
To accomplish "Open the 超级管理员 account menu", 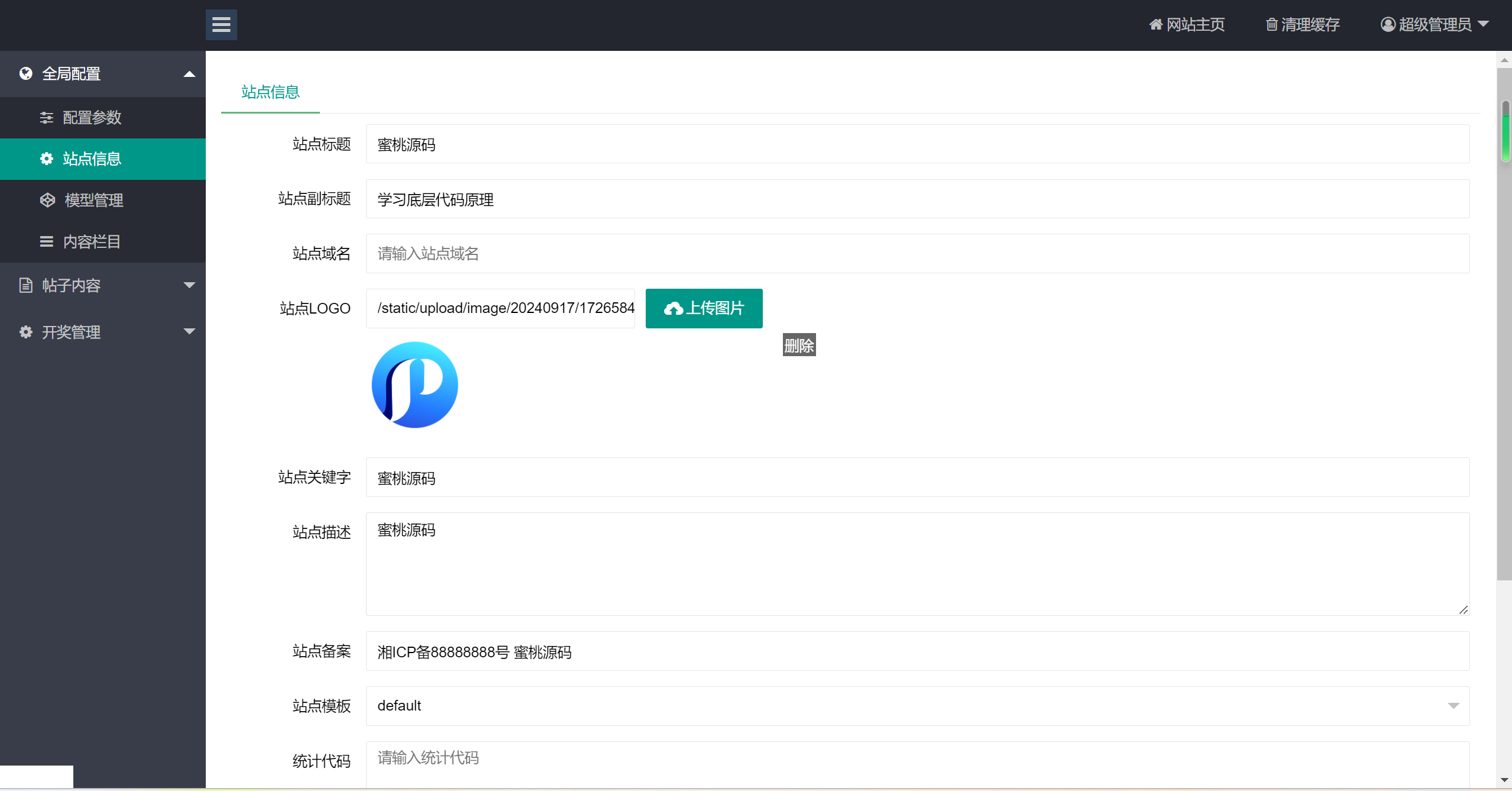I will pyautogui.click(x=1435, y=25).
